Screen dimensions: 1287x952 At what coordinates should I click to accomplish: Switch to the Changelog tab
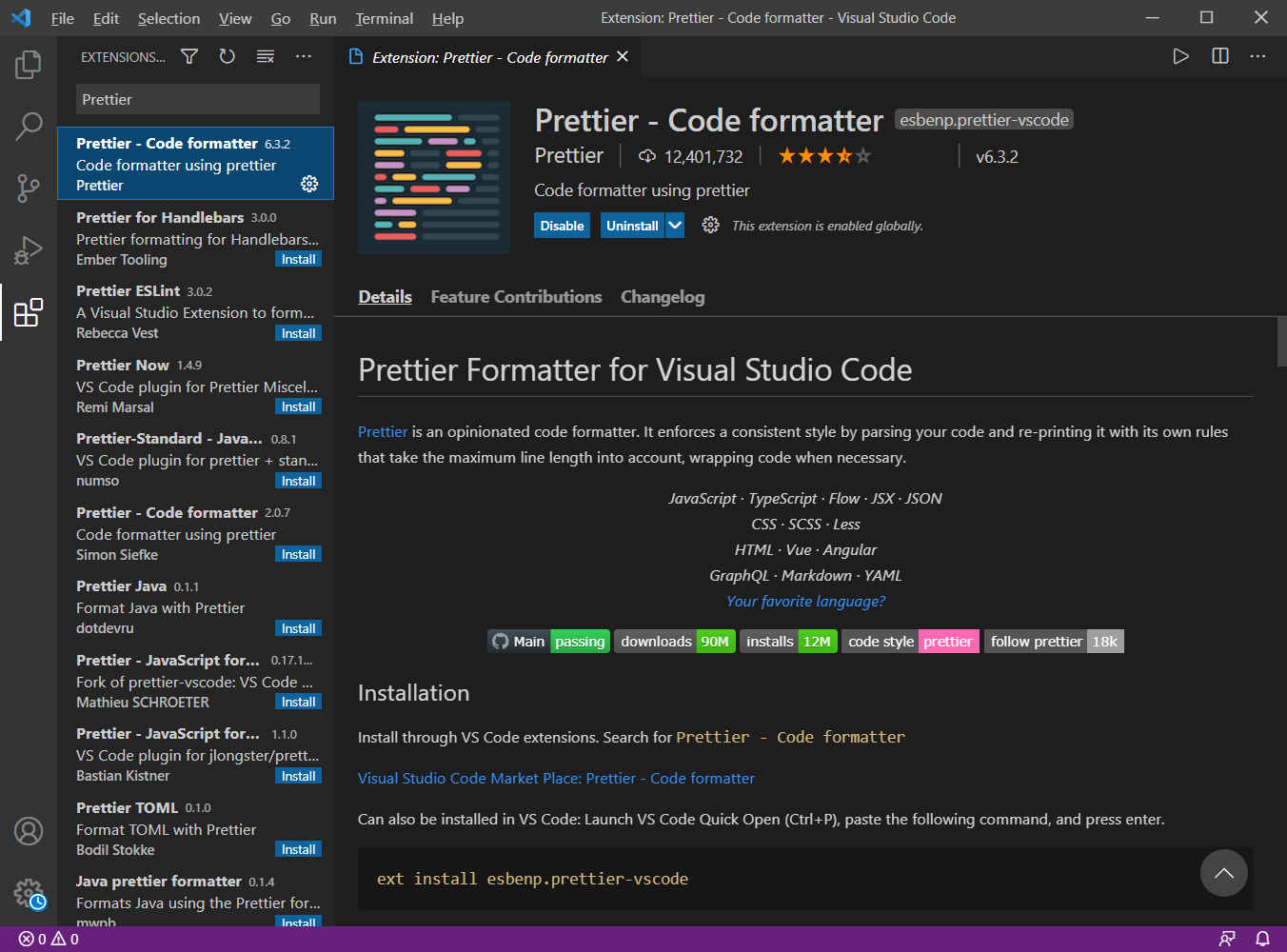(x=662, y=296)
